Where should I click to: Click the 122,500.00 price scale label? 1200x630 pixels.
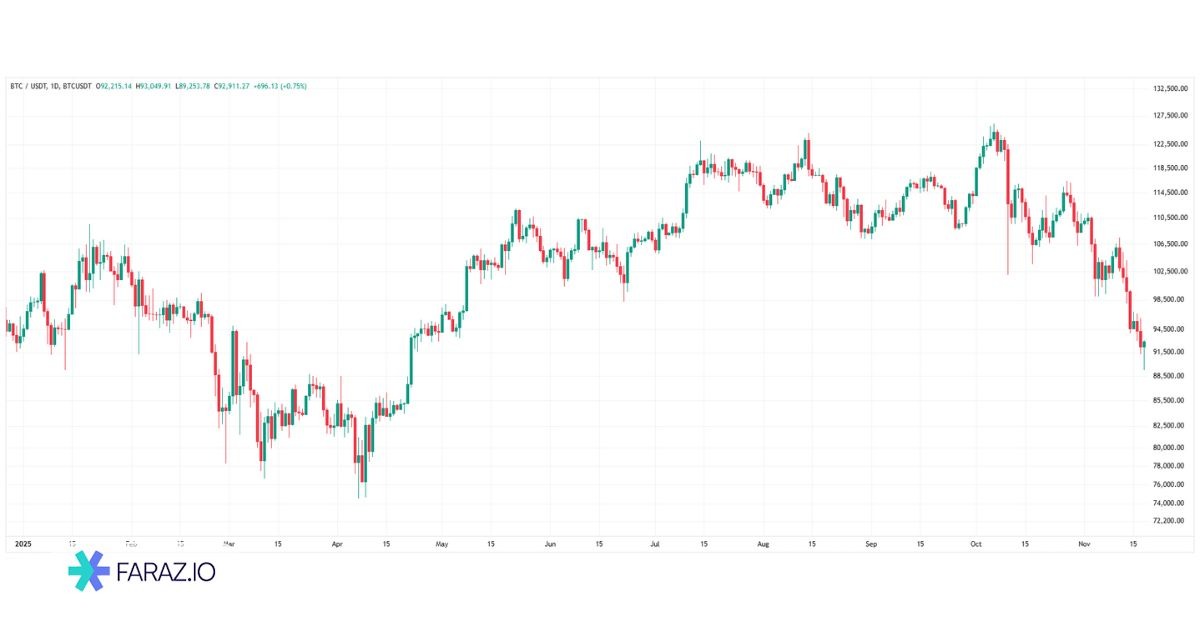[1168, 144]
